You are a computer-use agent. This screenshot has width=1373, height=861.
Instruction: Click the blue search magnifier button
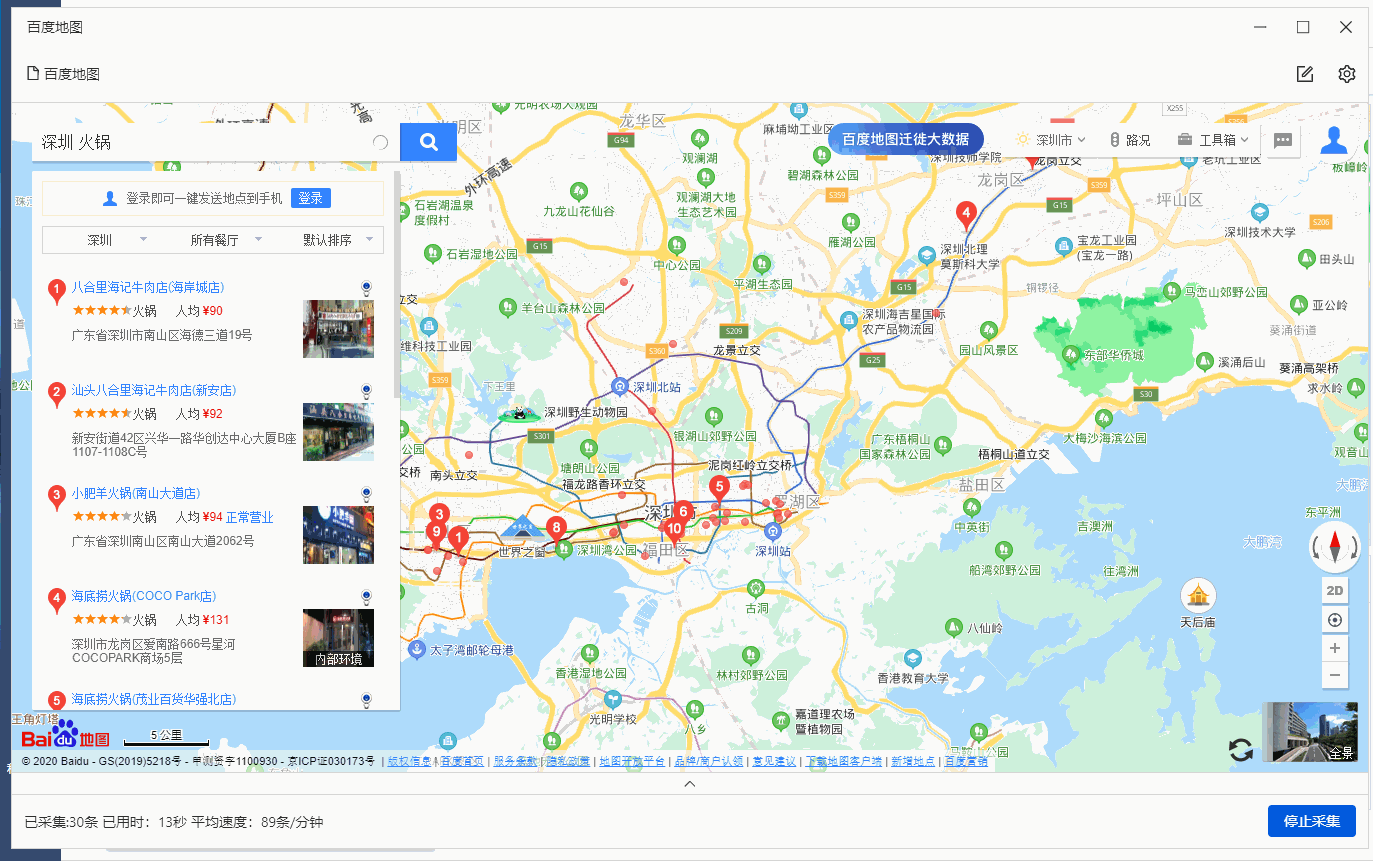pyautogui.click(x=428, y=142)
